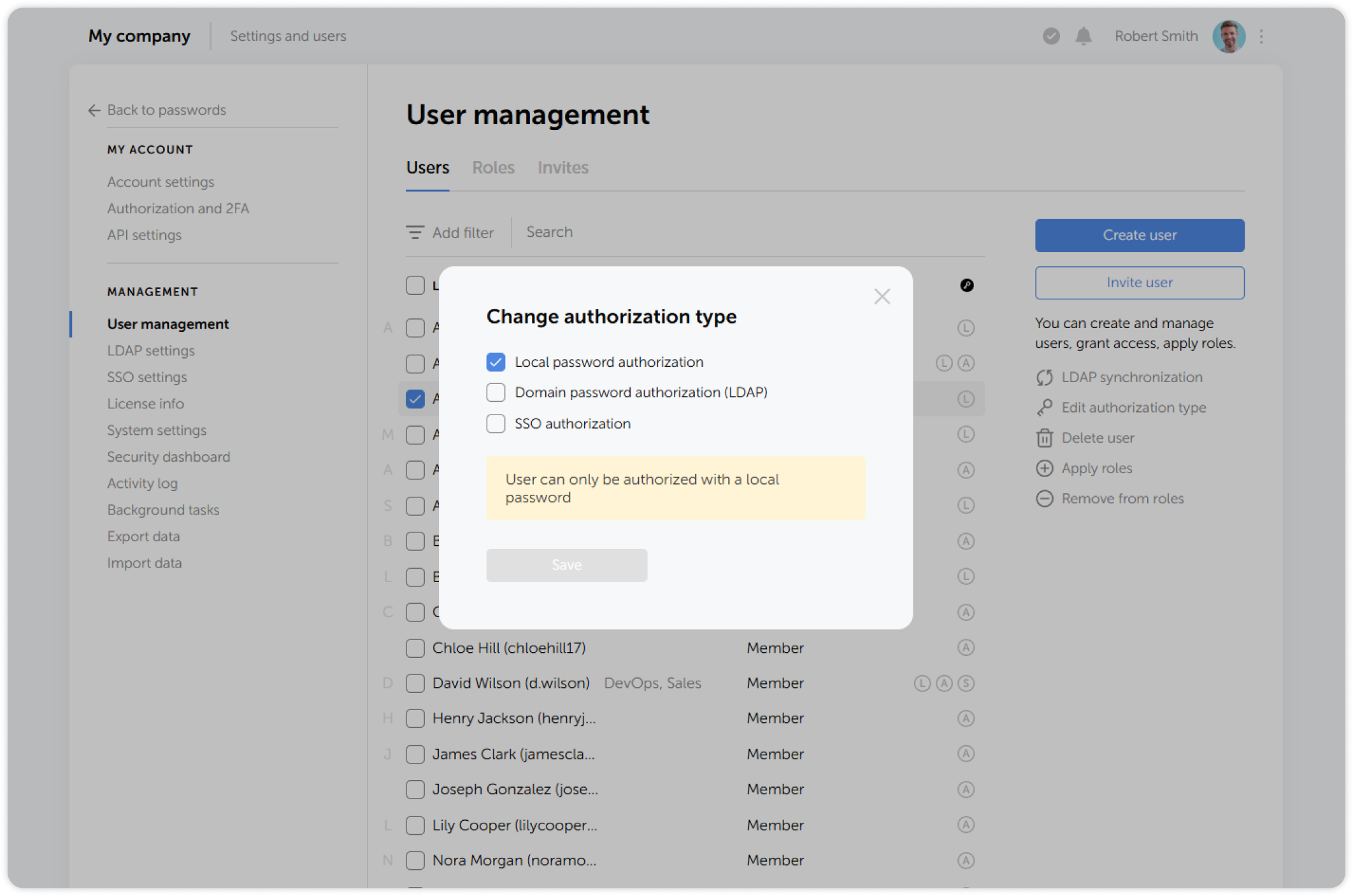The height and width of the screenshot is (896, 1353).
Task: Click the checkmark status icon in the header
Action: click(x=1050, y=36)
